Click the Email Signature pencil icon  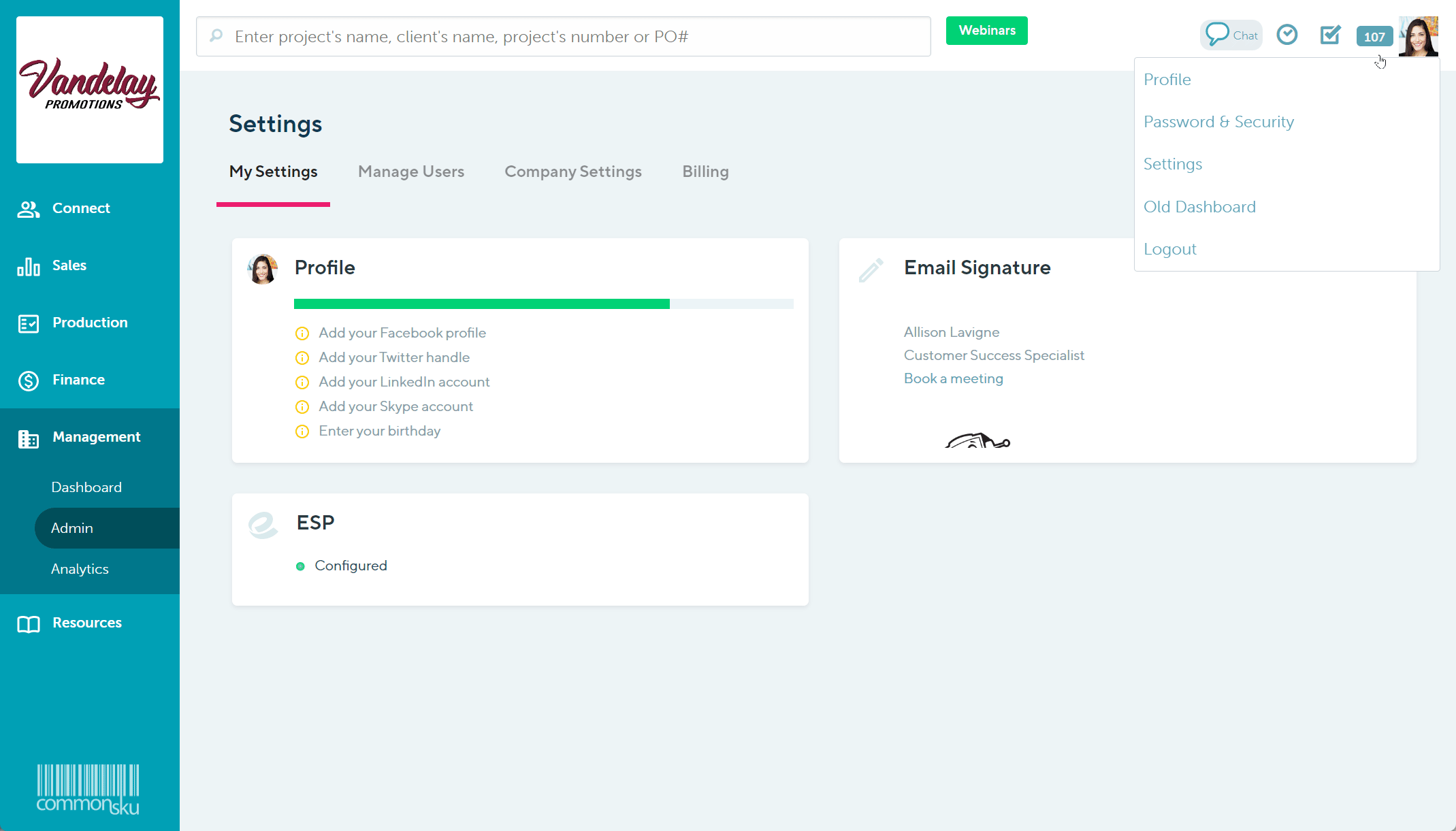(x=871, y=270)
